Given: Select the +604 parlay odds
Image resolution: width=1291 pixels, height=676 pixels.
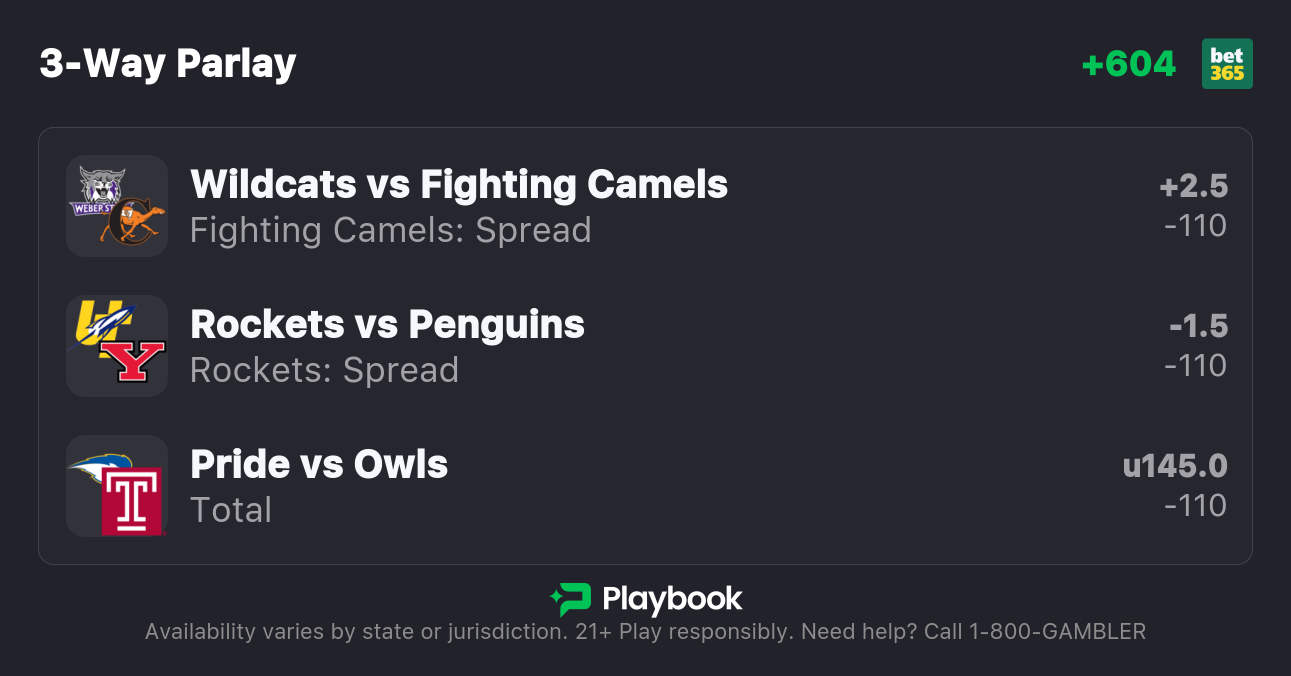Looking at the screenshot, I should pyautogui.click(x=1129, y=64).
